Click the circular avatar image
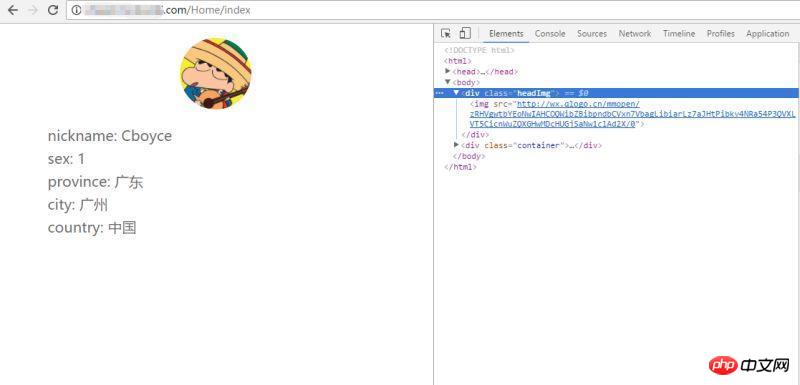 click(x=216, y=73)
